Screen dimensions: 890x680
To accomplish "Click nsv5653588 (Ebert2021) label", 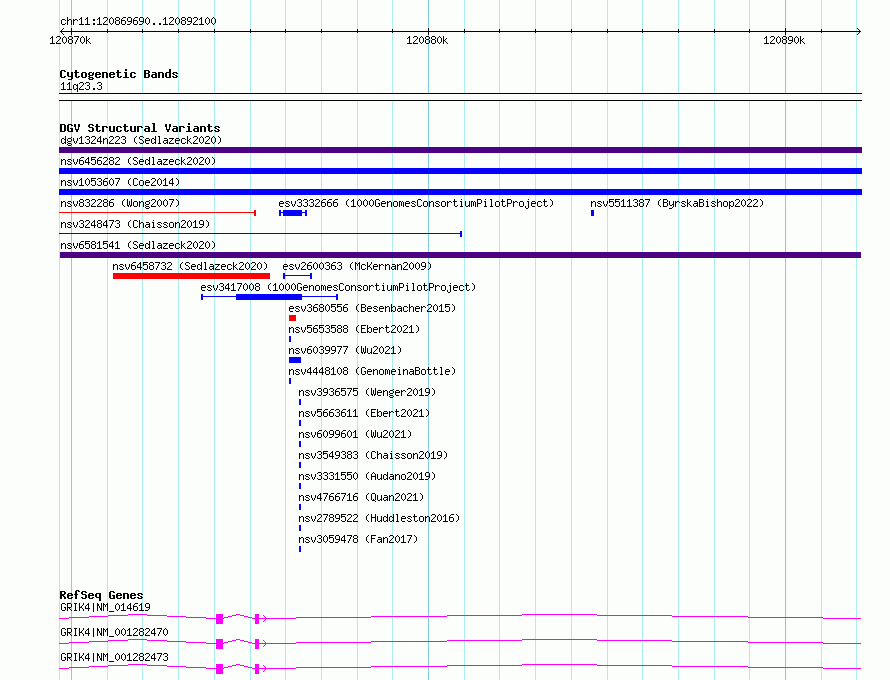I will [354, 329].
